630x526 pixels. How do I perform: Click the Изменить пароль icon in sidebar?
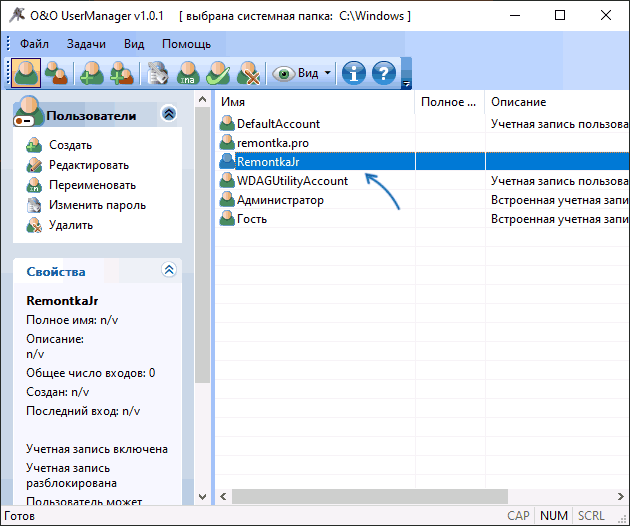pos(34,205)
